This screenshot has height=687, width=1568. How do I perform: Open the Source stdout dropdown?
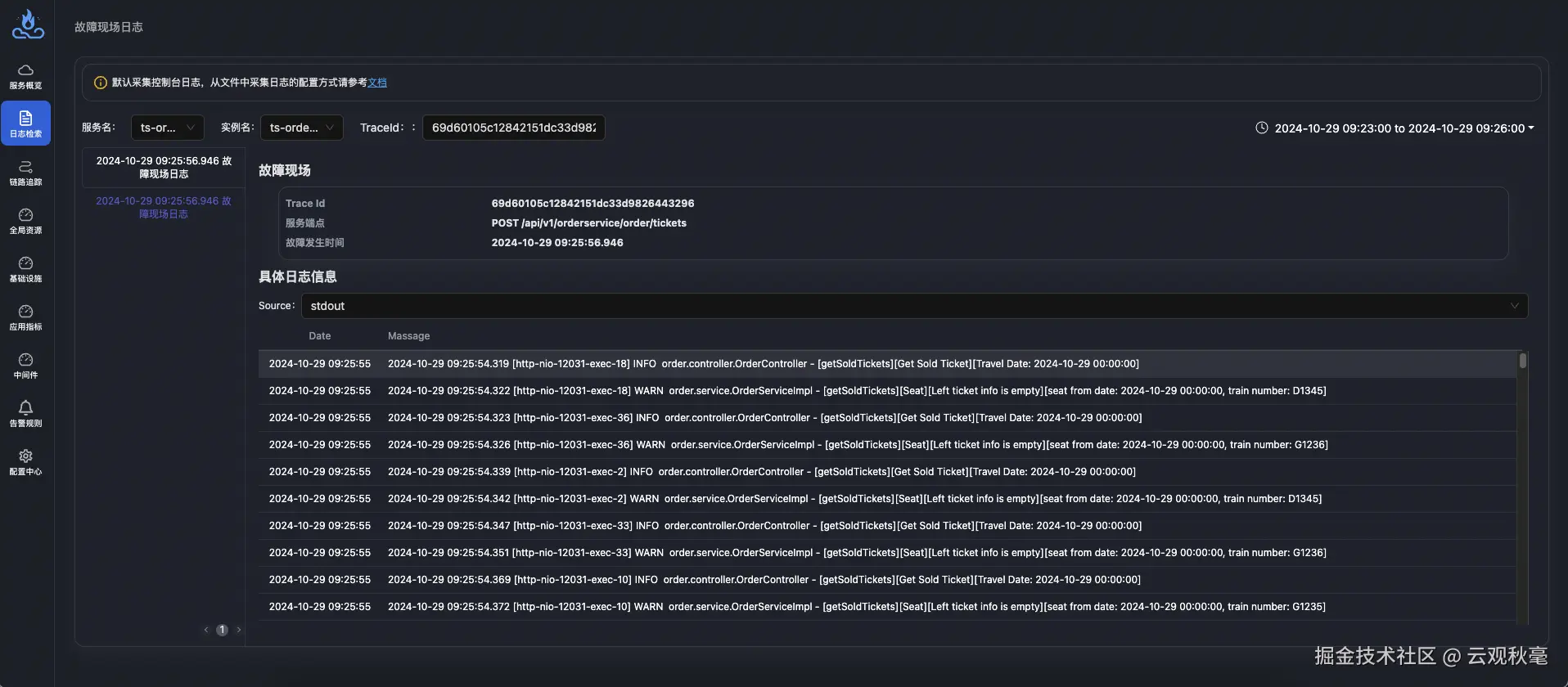coord(913,306)
